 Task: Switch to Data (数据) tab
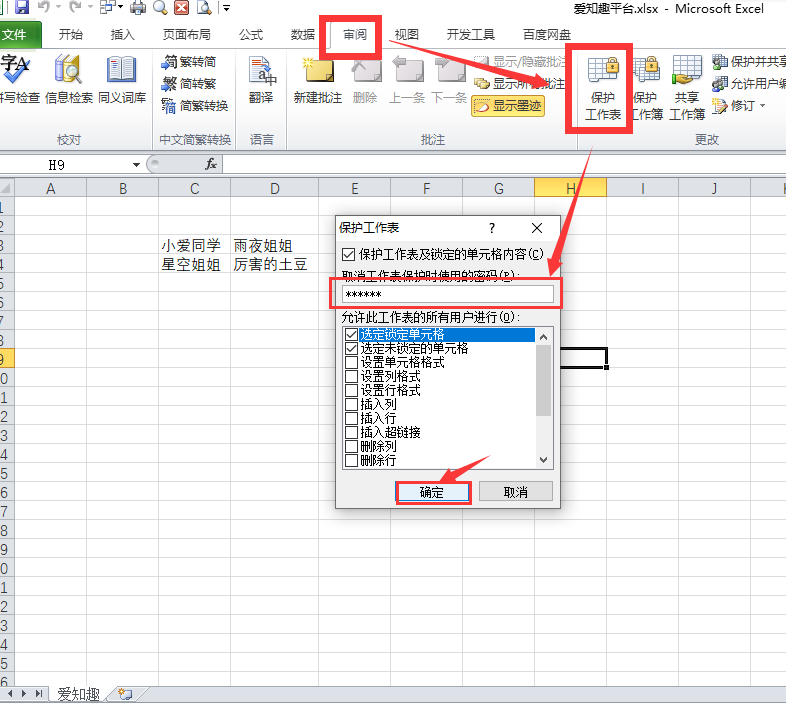(x=303, y=35)
